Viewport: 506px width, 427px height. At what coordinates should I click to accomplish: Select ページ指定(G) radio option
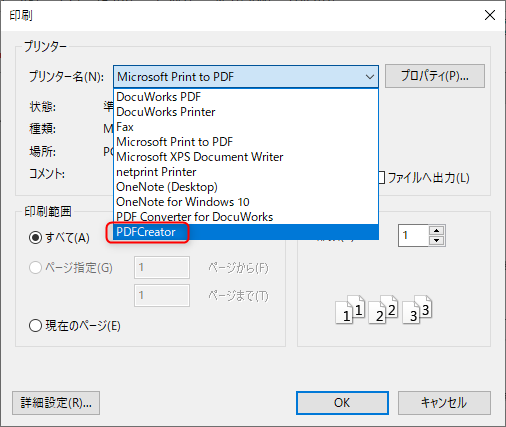(x=35, y=267)
